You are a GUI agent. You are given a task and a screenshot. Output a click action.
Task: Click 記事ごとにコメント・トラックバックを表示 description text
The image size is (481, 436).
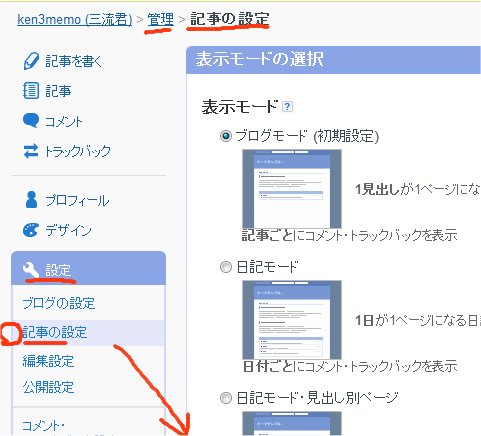click(x=349, y=235)
